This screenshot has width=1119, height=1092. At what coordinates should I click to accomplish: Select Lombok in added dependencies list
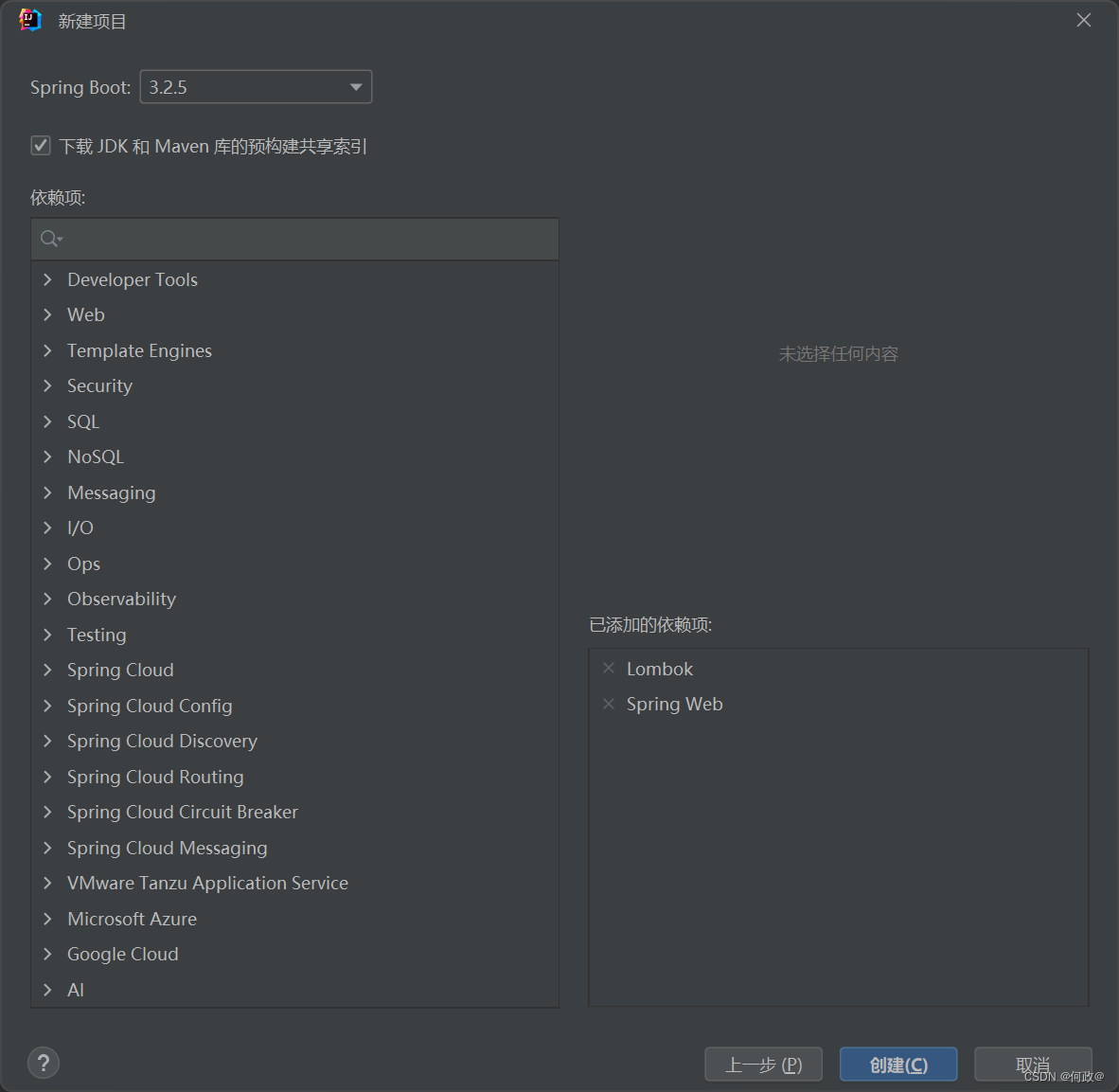660,669
